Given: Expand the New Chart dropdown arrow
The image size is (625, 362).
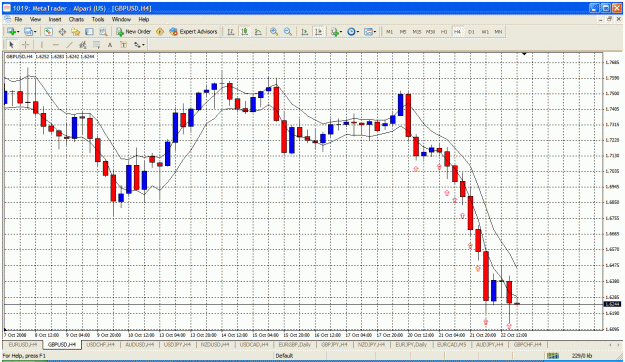Looking at the screenshot, I should click(18, 32).
